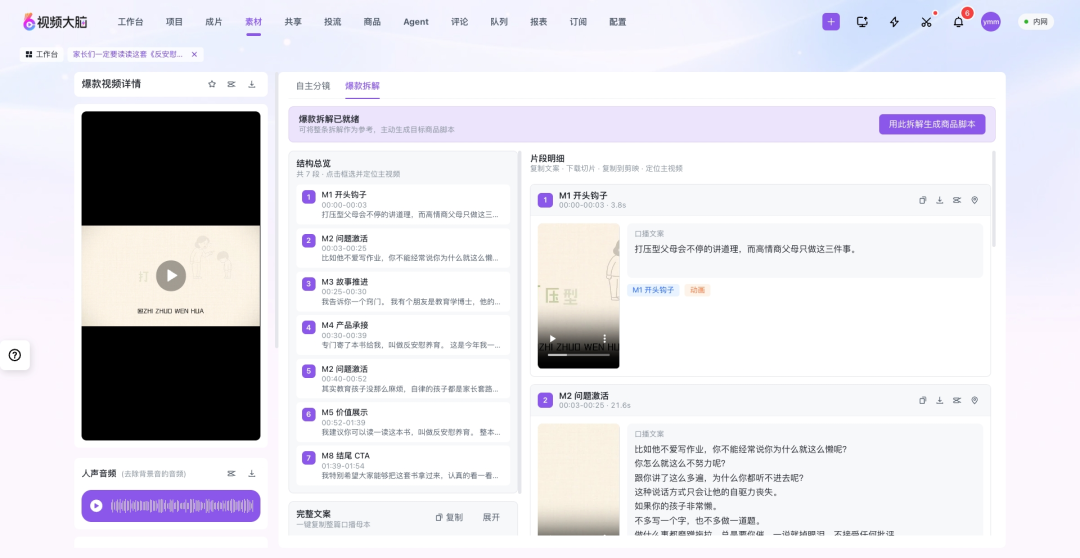Download the 人声音频 track
Screen dimensions: 1080x558
pos(251,473)
